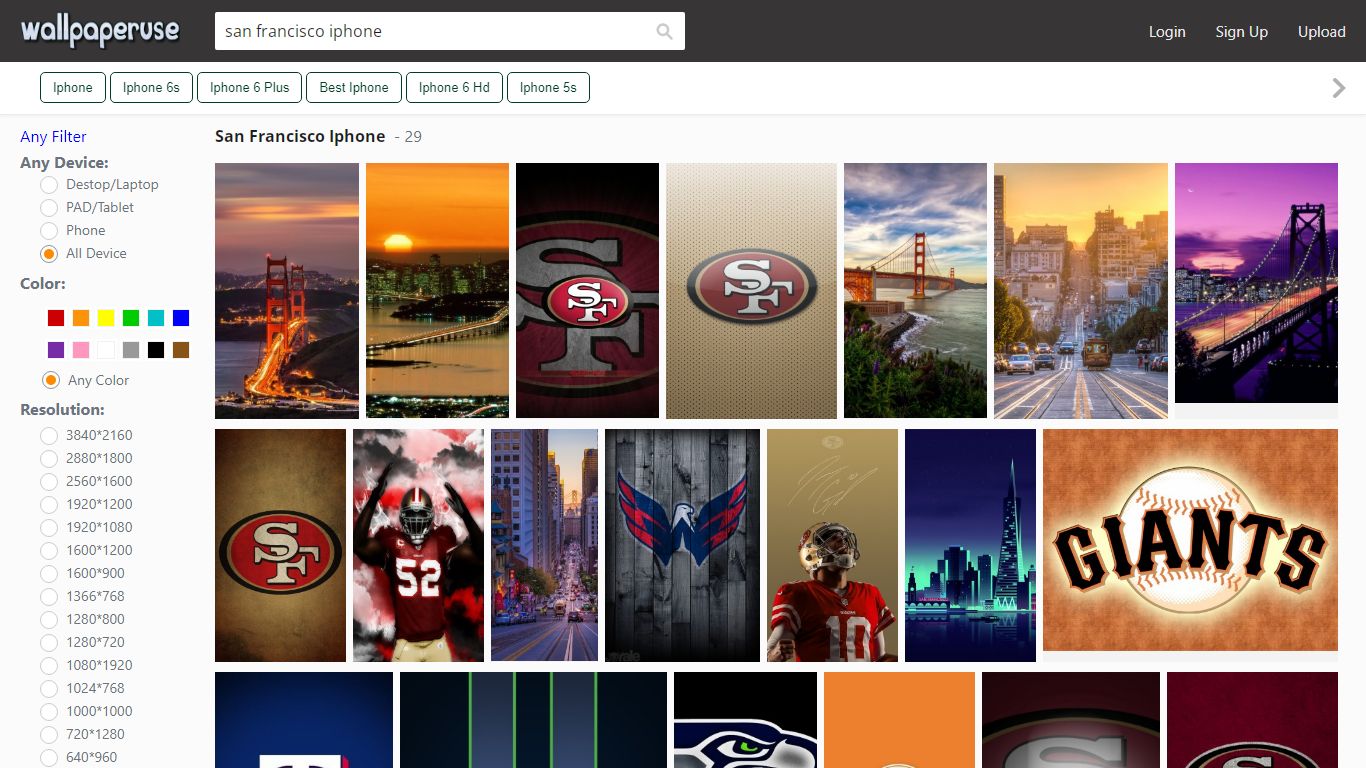Filter by the orange color swatch
1366x768 pixels.
81,318
